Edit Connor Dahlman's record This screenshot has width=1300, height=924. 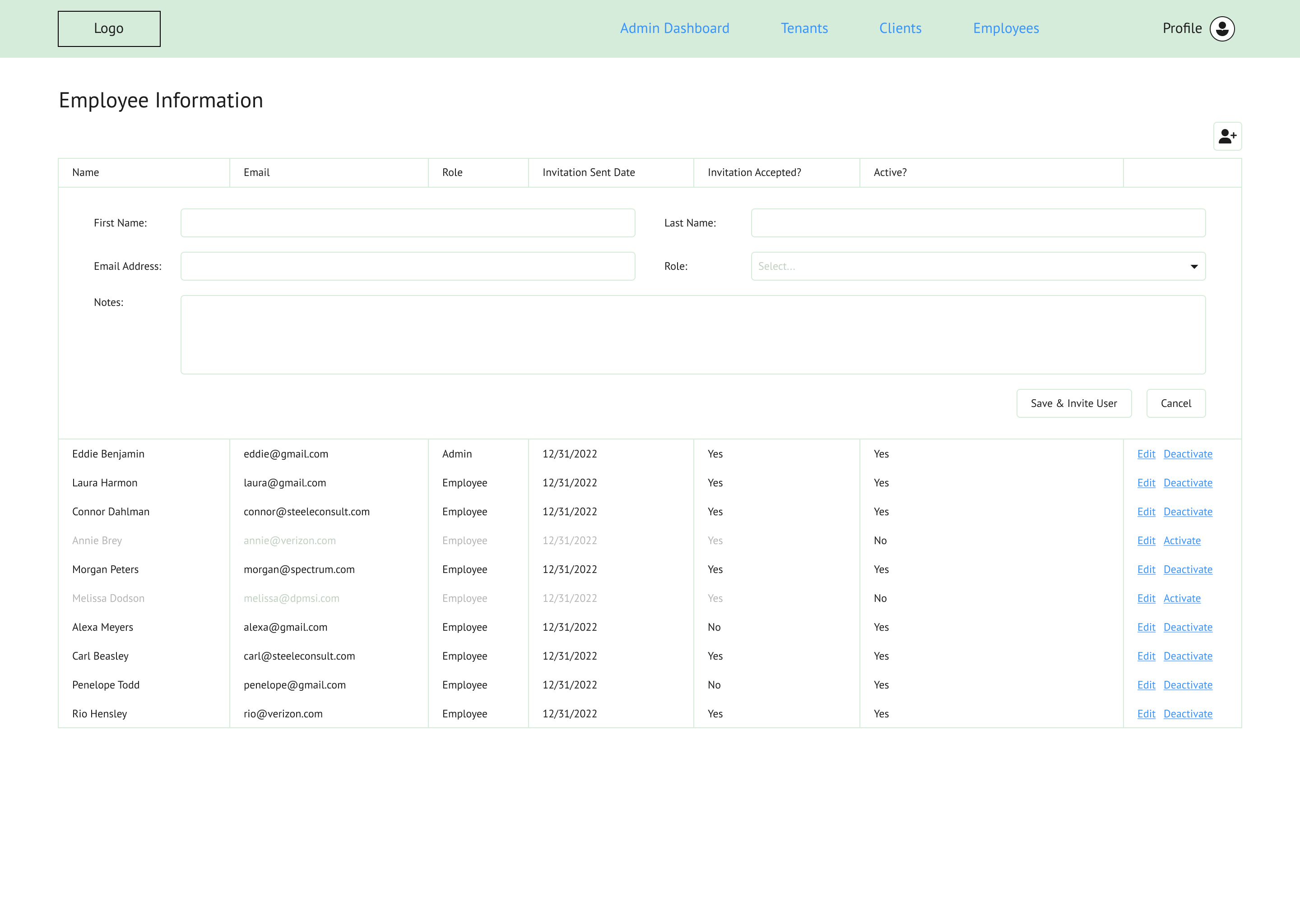pyautogui.click(x=1146, y=512)
